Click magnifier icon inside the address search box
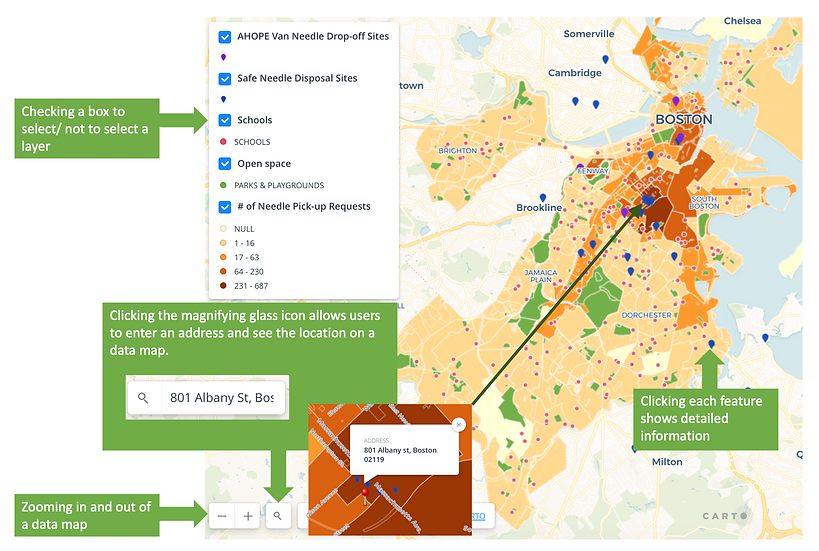This screenshot has width=819, height=551. [143, 398]
